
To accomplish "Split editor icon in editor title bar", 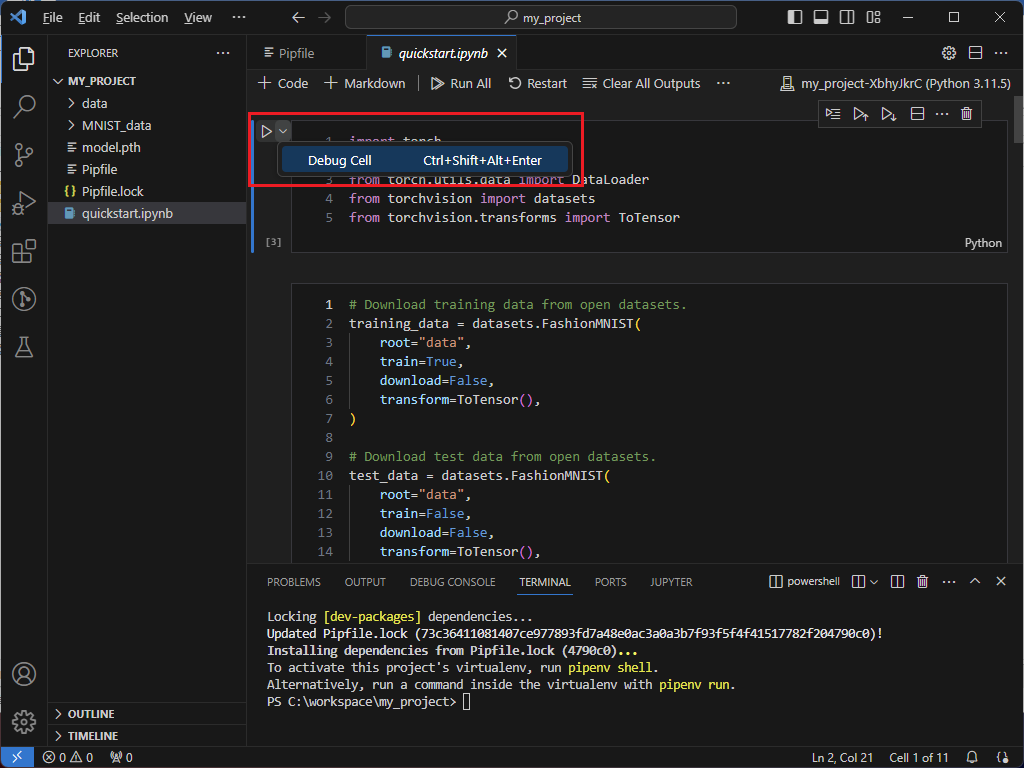I will [975, 53].
